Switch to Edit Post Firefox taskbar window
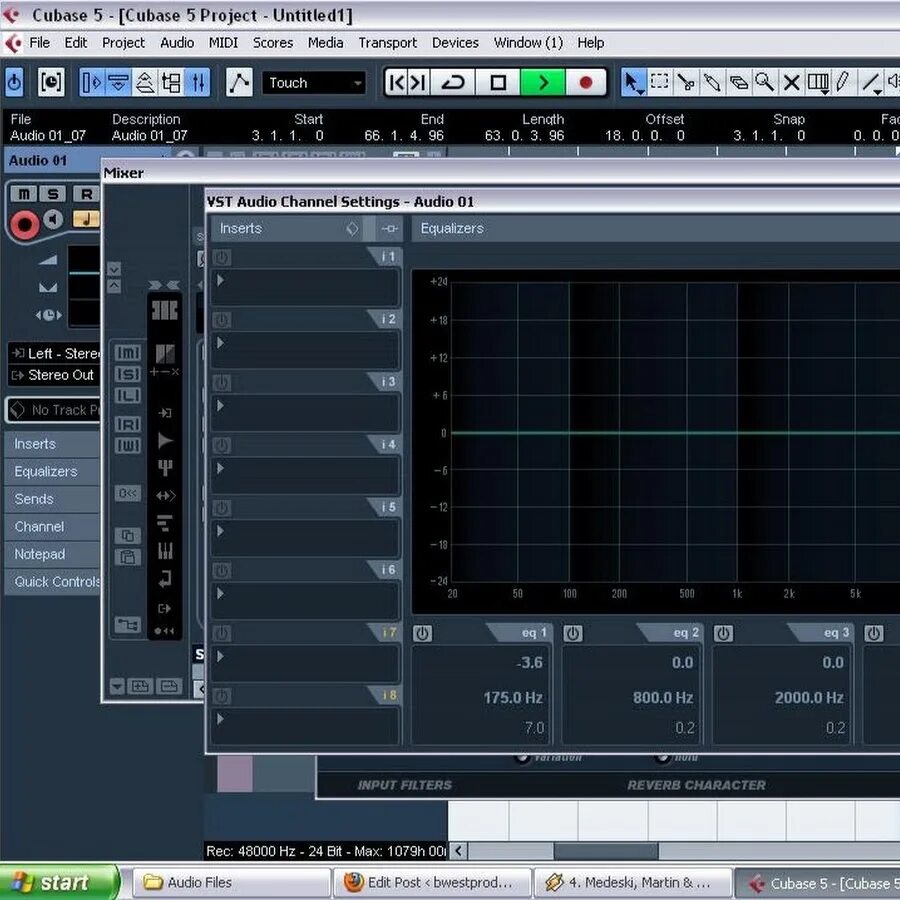 pyautogui.click(x=432, y=882)
